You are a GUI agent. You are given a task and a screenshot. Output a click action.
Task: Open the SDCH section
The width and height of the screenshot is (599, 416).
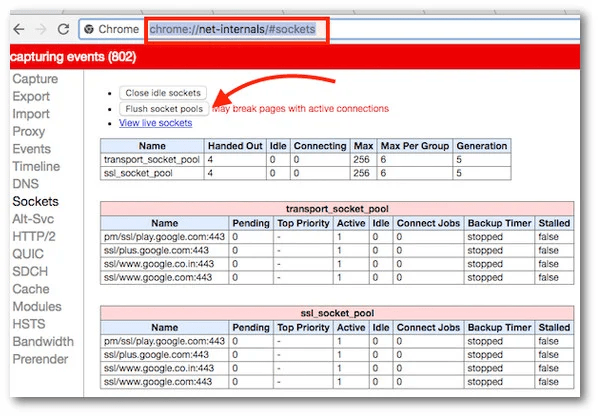pyautogui.click(x=30, y=272)
